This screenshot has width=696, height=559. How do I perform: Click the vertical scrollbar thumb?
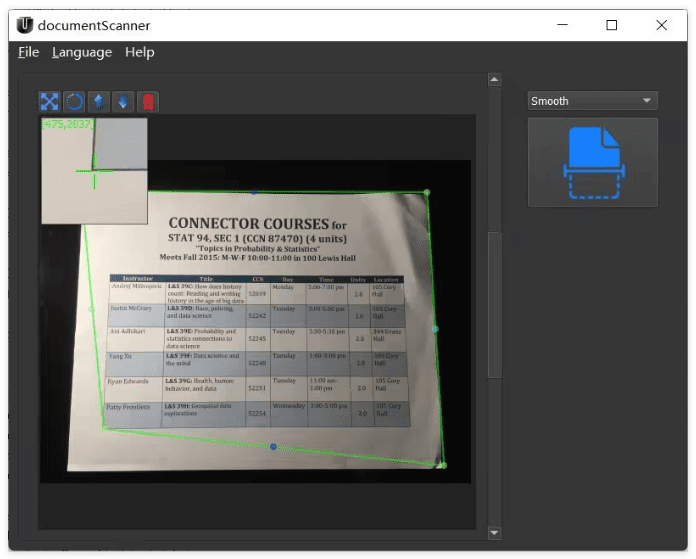[494, 305]
